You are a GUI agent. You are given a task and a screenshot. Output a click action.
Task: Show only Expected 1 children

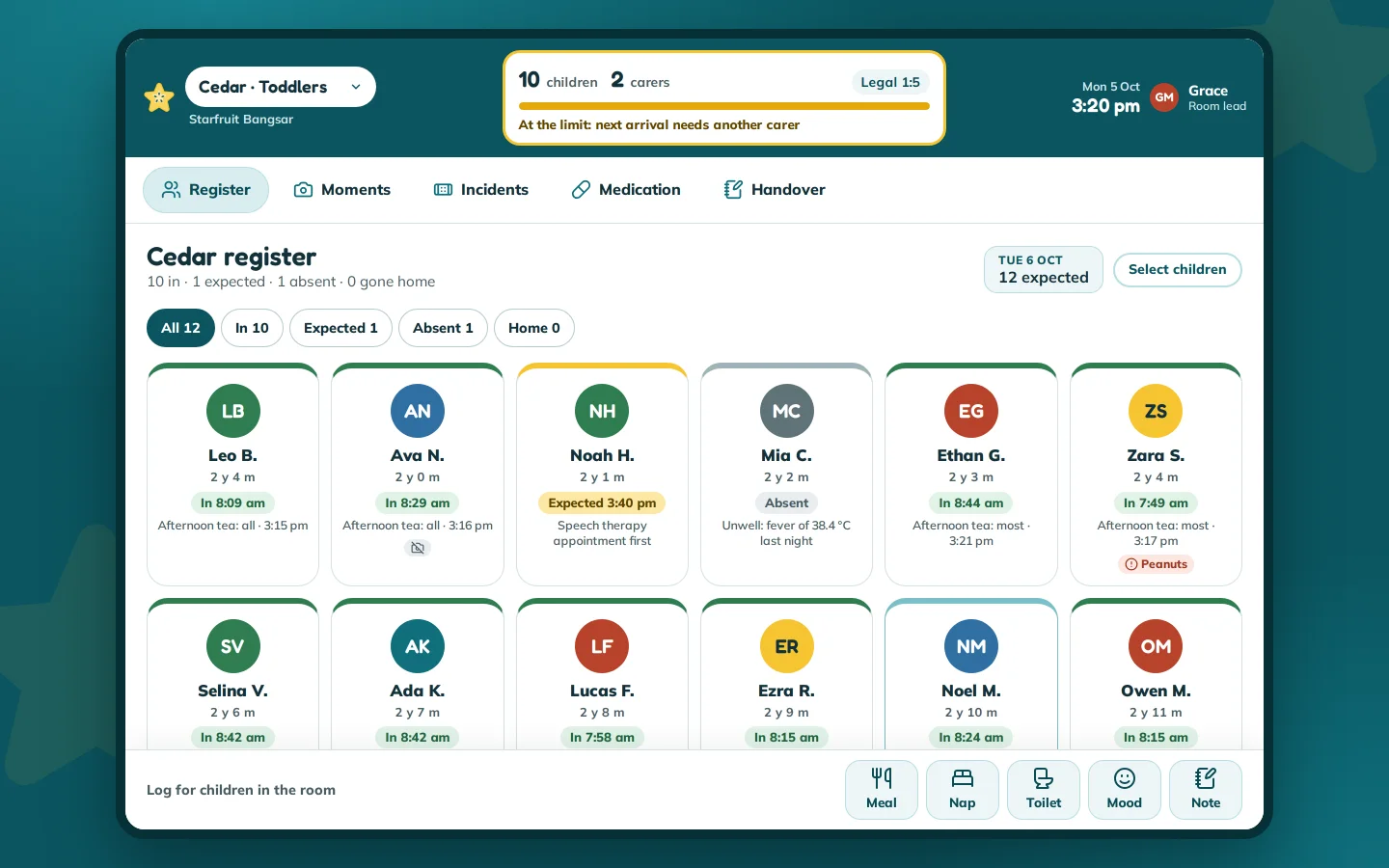[x=340, y=328]
